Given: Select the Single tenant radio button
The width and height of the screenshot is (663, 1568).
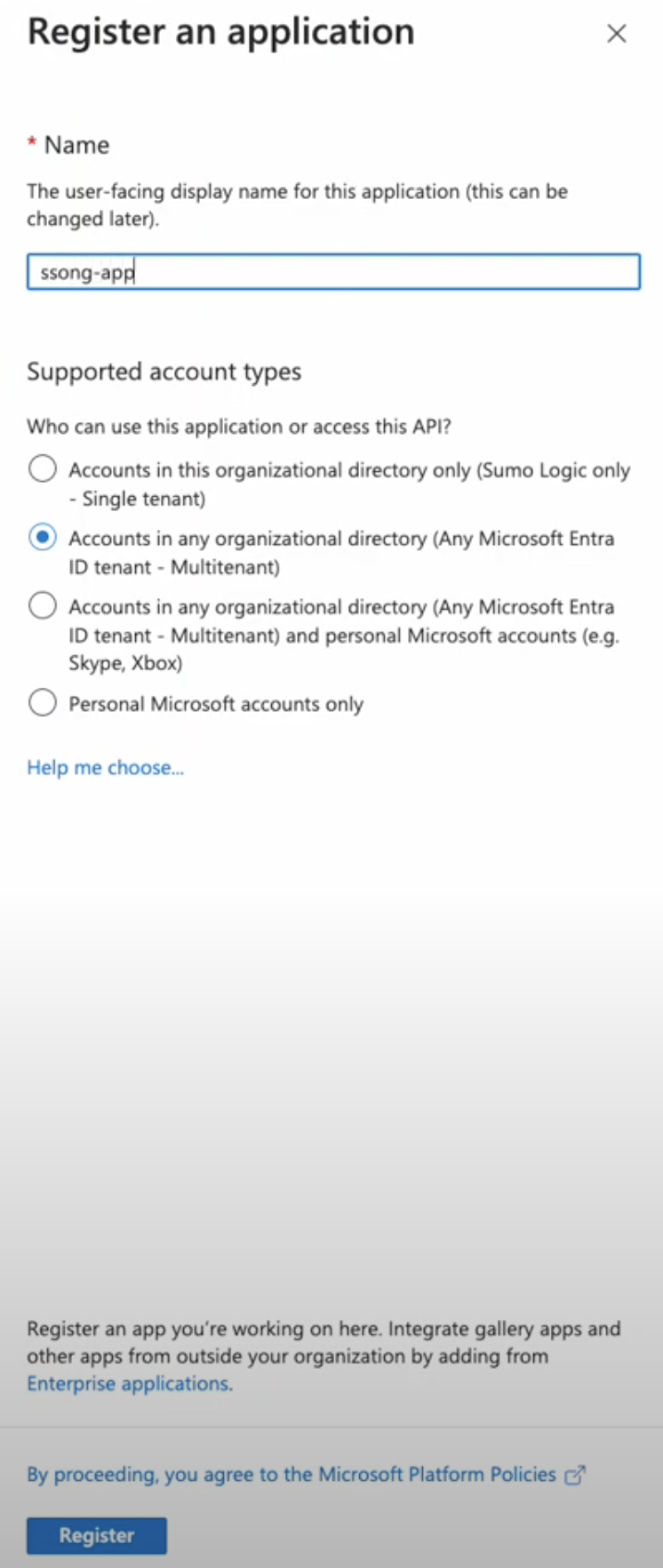Looking at the screenshot, I should (x=43, y=468).
